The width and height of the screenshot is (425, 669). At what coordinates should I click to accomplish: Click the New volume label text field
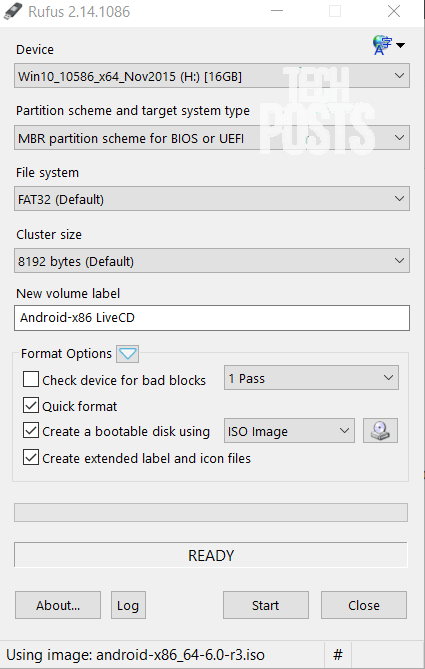click(x=212, y=318)
